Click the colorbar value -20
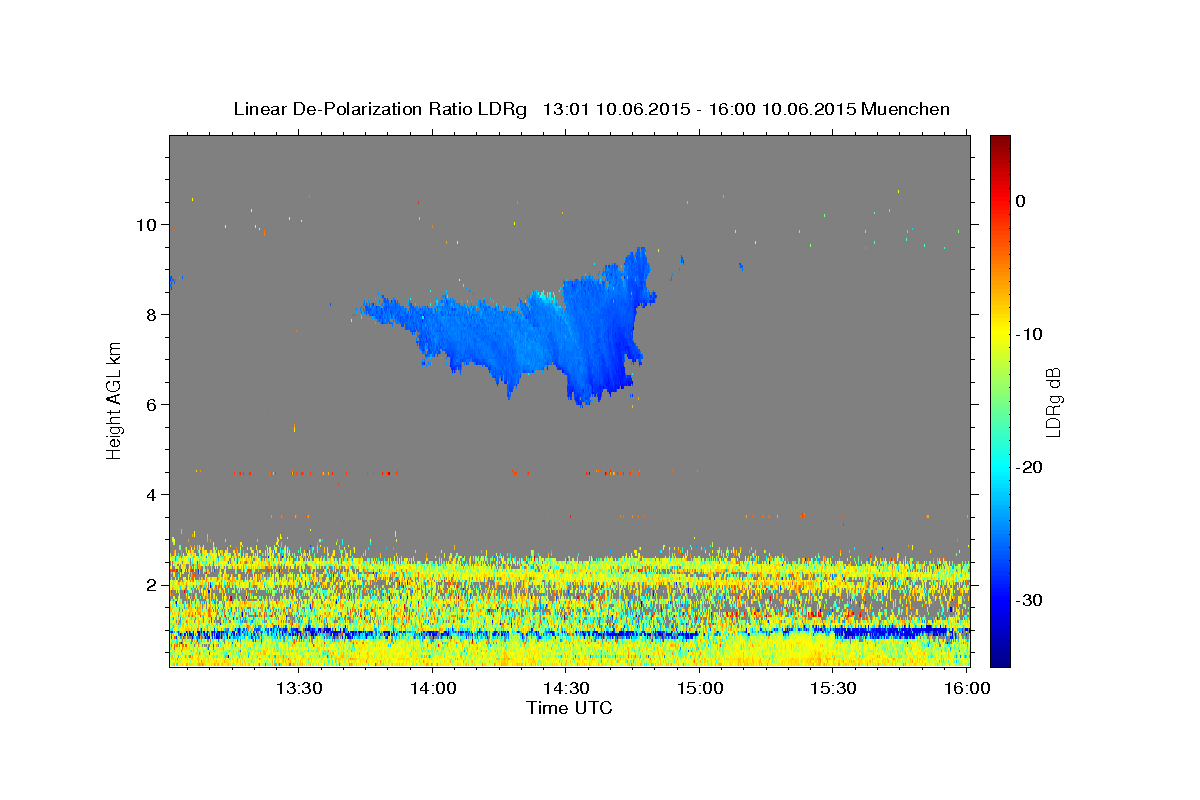1200x800 pixels. pyautogui.click(x=1029, y=467)
